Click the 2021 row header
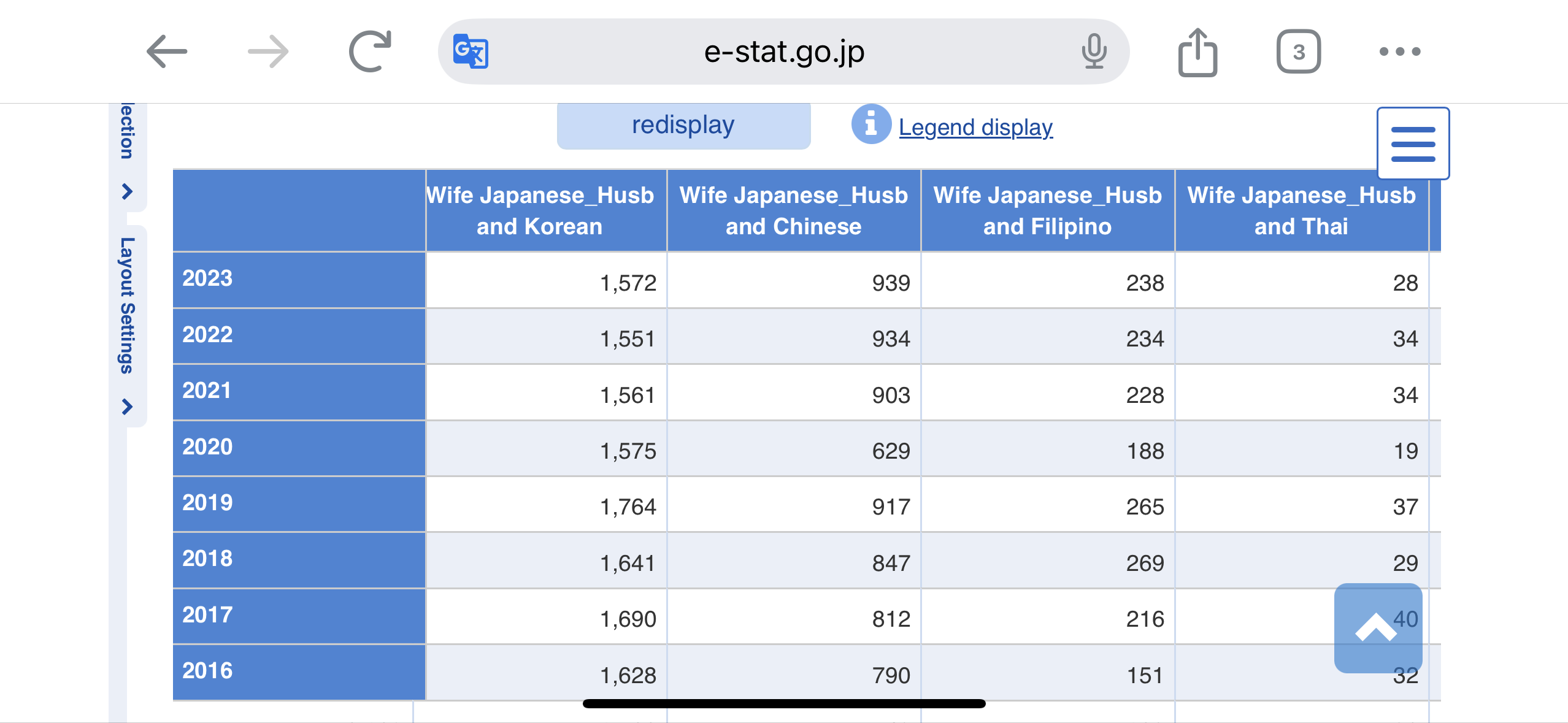Viewport: 1568px width, 723px height. click(299, 391)
